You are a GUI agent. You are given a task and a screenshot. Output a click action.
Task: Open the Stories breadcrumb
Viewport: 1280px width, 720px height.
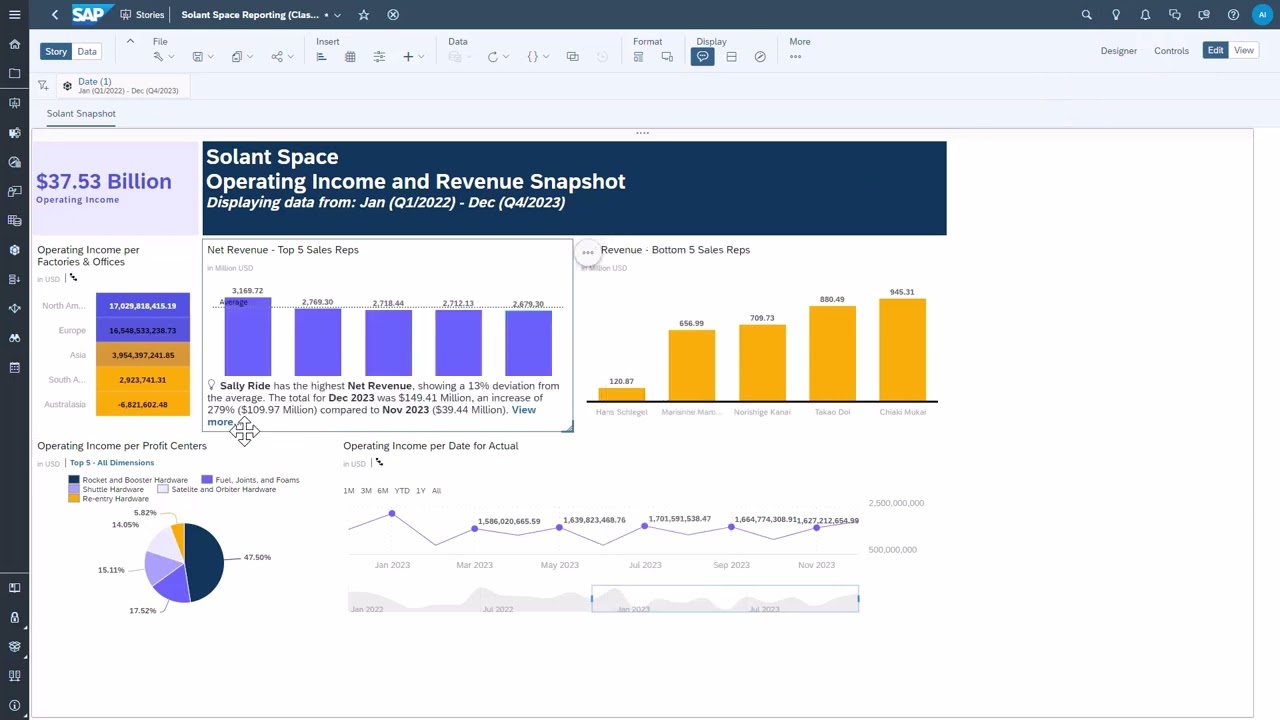click(142, 15)
